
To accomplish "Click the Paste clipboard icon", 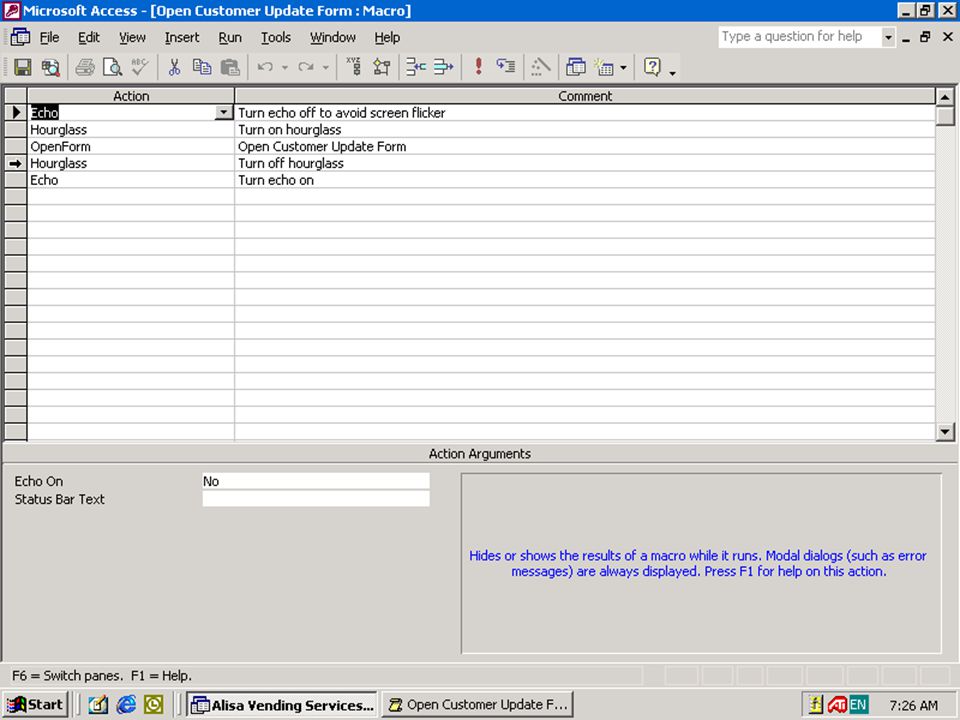I will click(230, 67).
